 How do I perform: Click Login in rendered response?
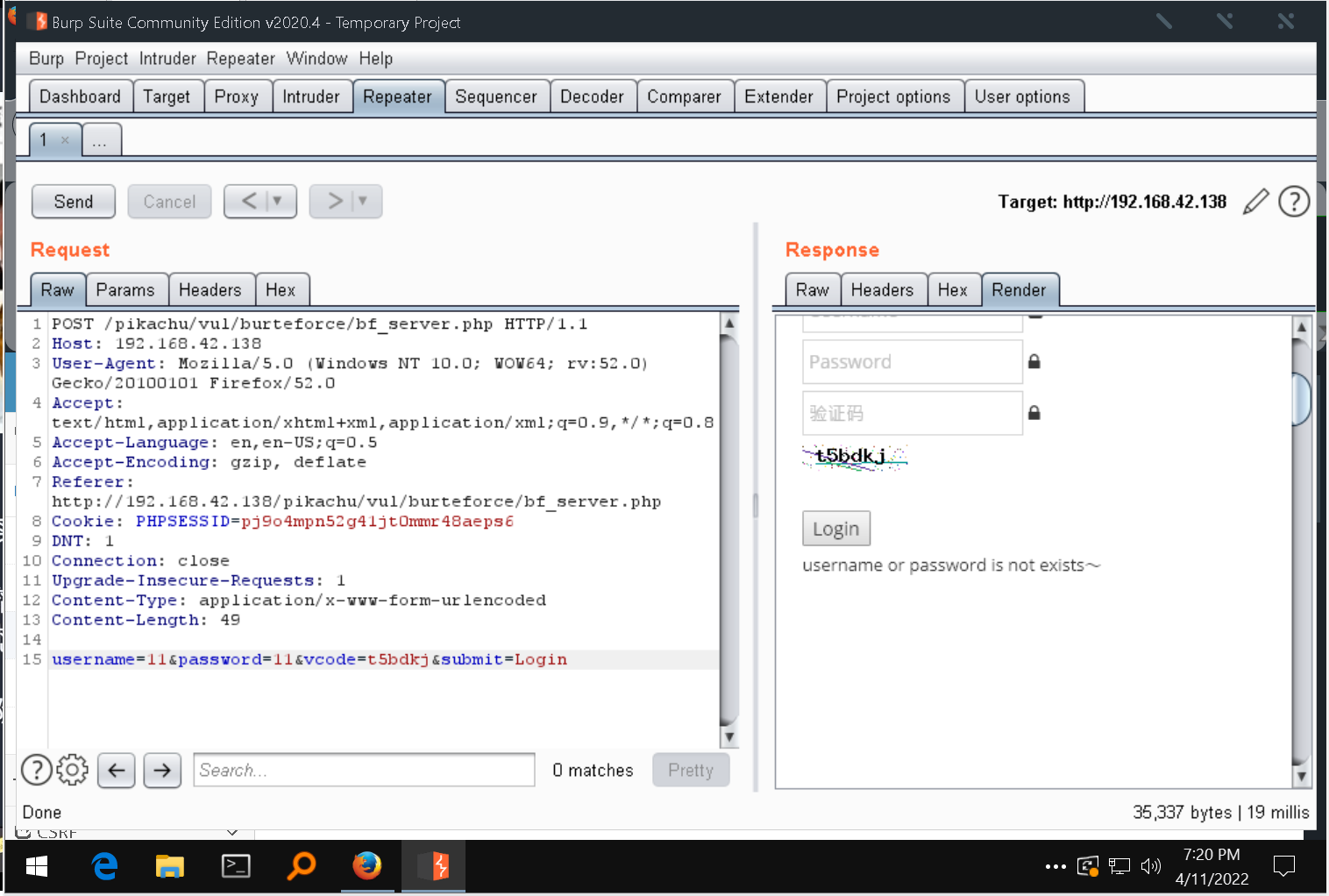point(836,529)
